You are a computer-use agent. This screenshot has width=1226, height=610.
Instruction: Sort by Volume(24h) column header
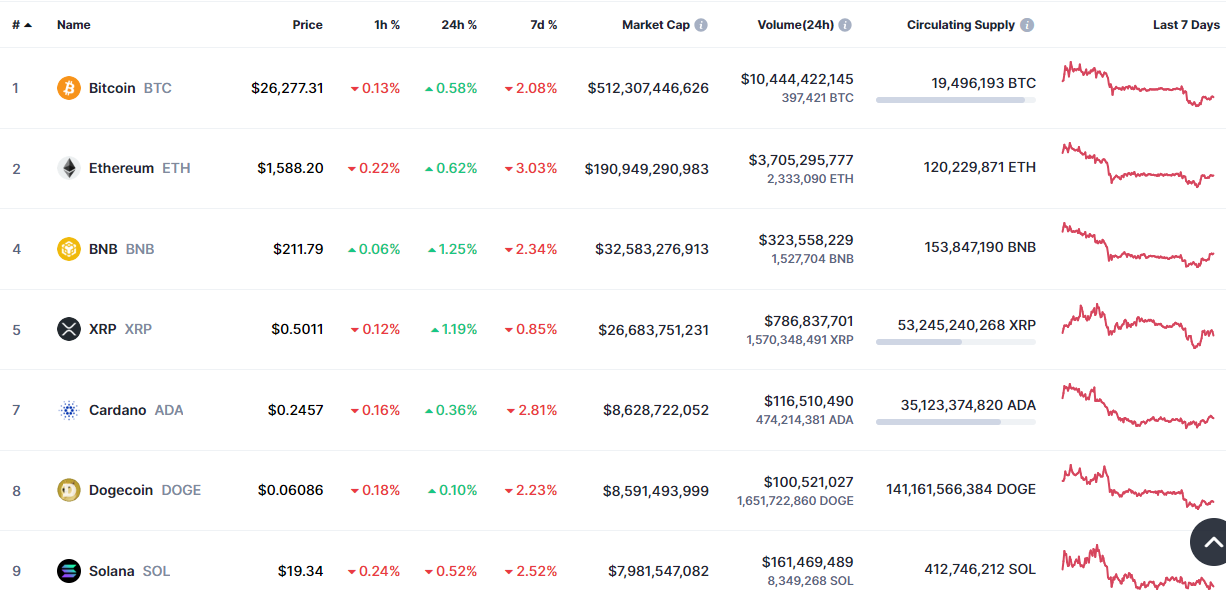pyautogui.click(x=796, y=25)
